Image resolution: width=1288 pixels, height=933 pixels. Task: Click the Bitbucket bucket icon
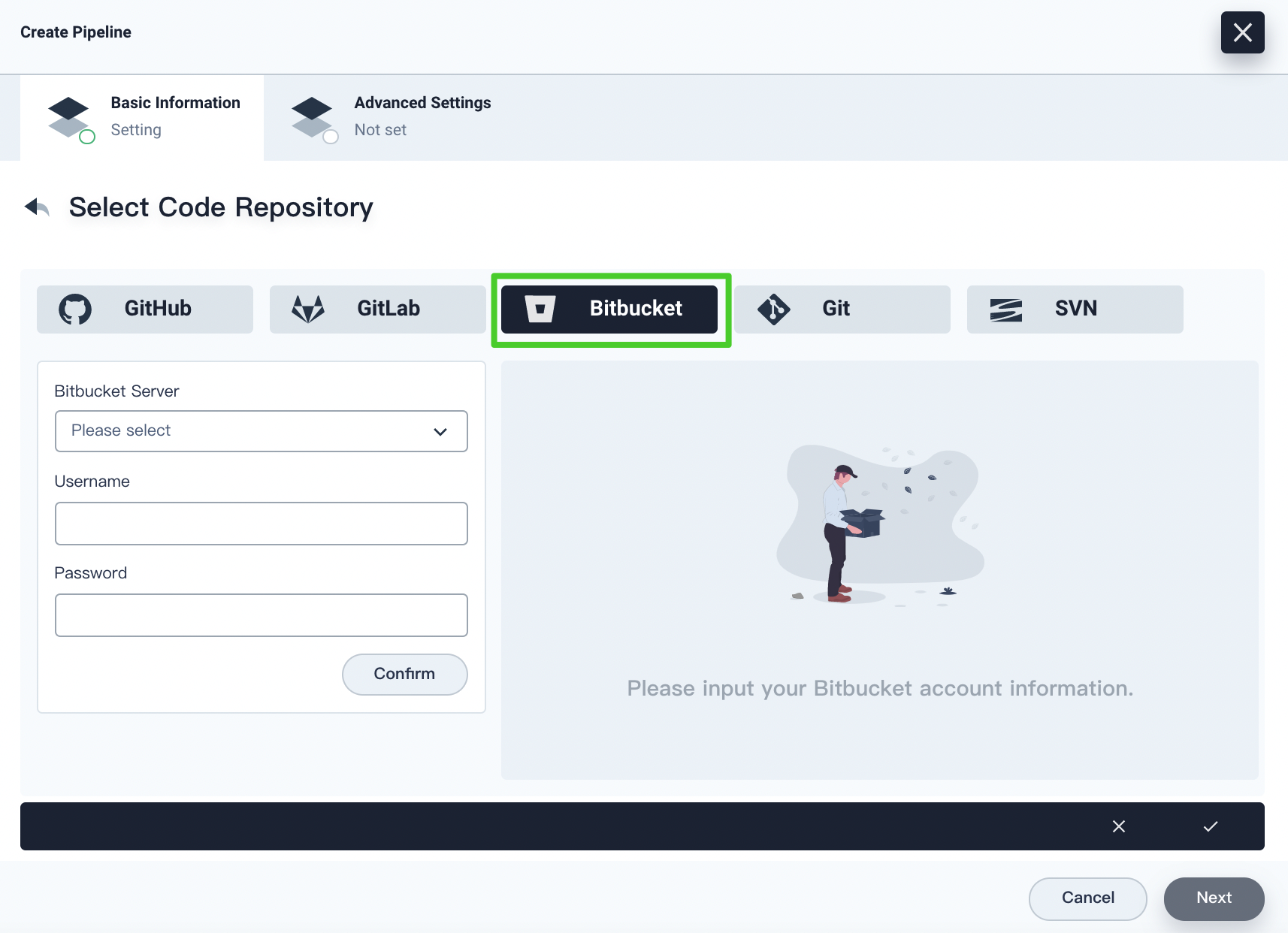coord(540,309)
